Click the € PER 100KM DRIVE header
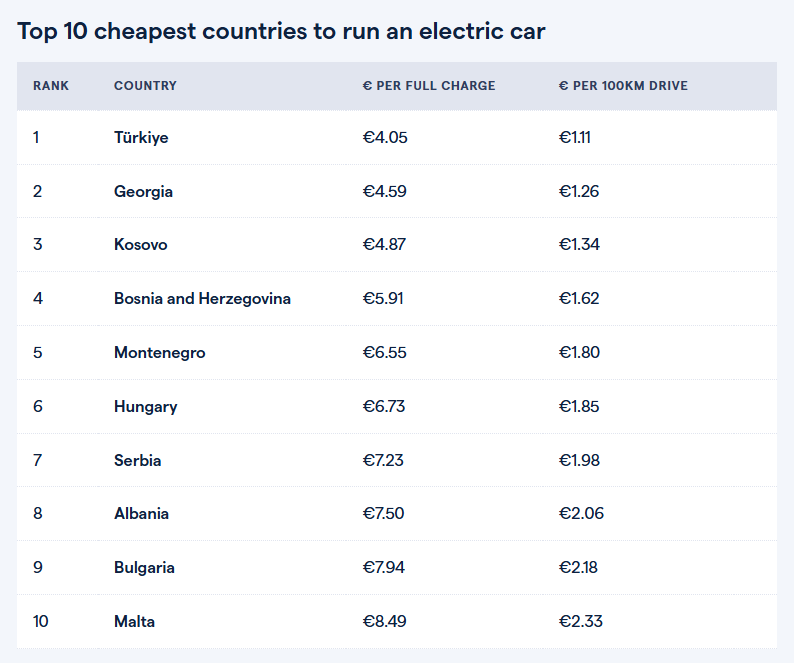Image resolution: width=794 pixels, height=663 pixels. pyautogui.click(x=623, y=86)
